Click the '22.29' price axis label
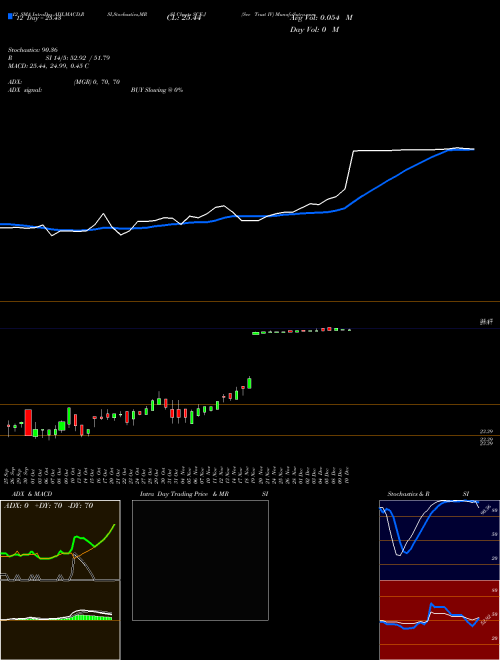 (486, 431)
